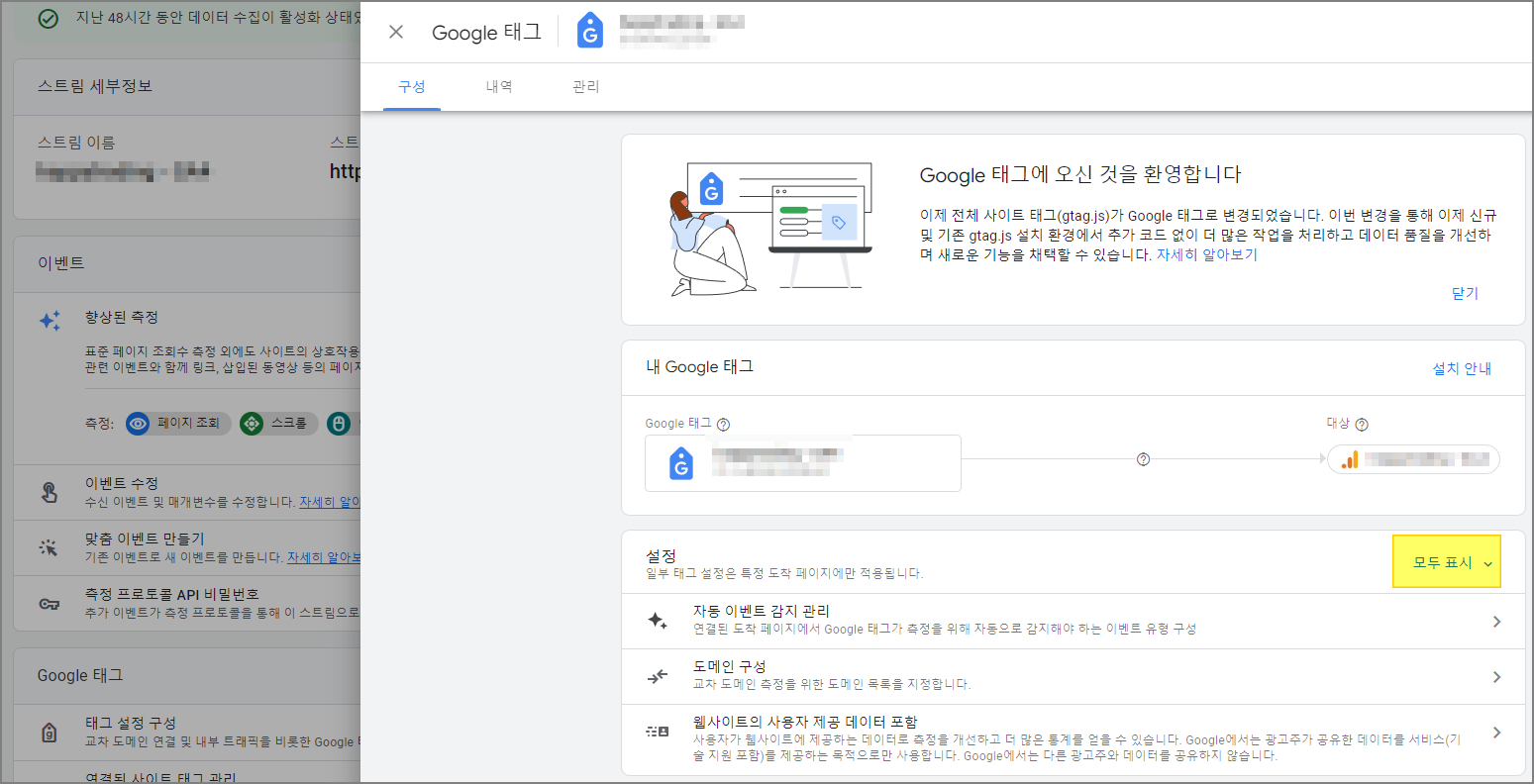
Task: Open 측정 프로토콜 API 비밀번호 in background
Action: coord(187,603)
